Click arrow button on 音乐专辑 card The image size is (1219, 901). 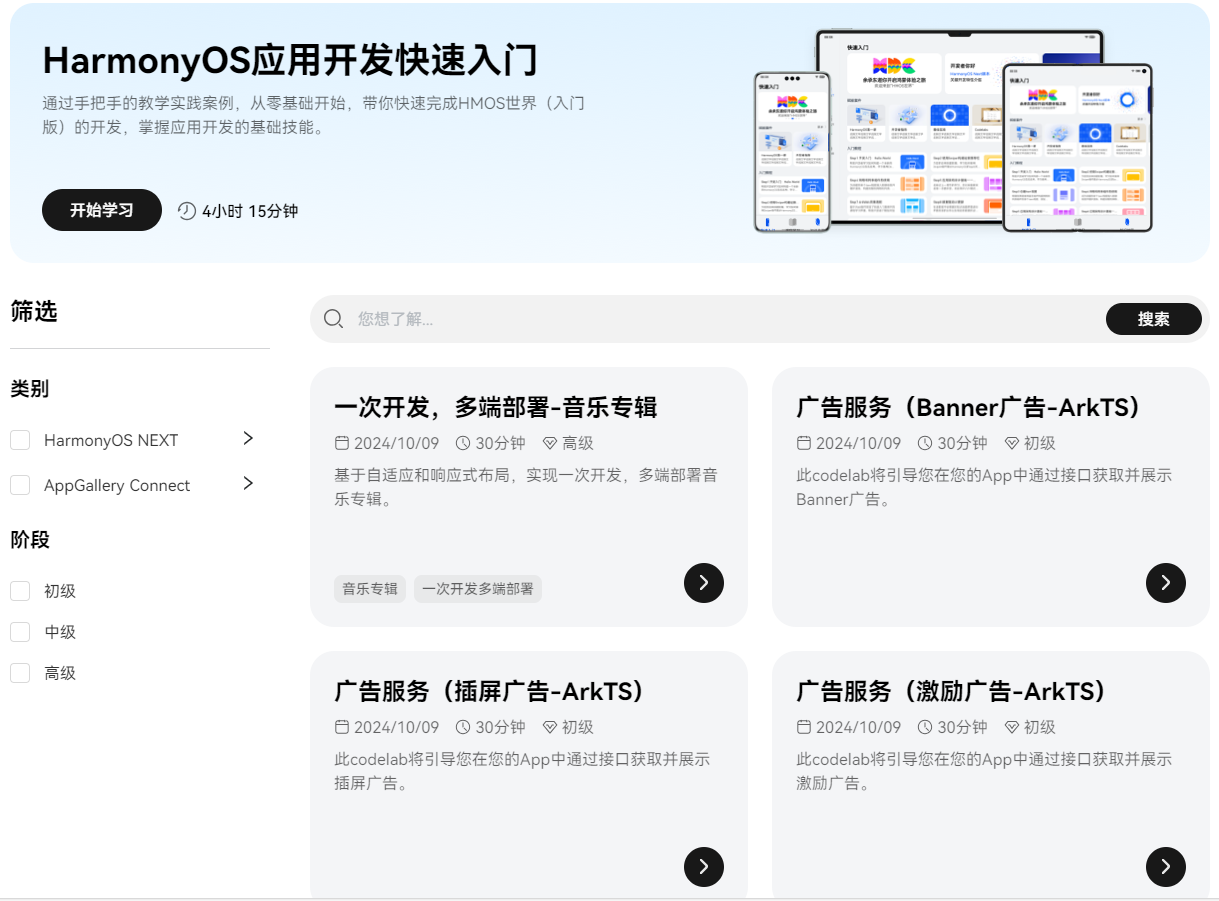click(704, 583)
